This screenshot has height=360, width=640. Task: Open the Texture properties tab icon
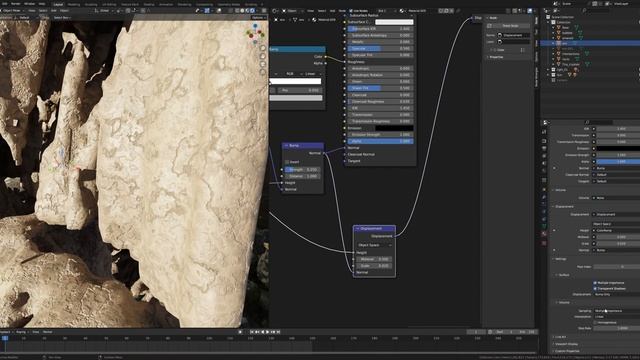(544, 243)
